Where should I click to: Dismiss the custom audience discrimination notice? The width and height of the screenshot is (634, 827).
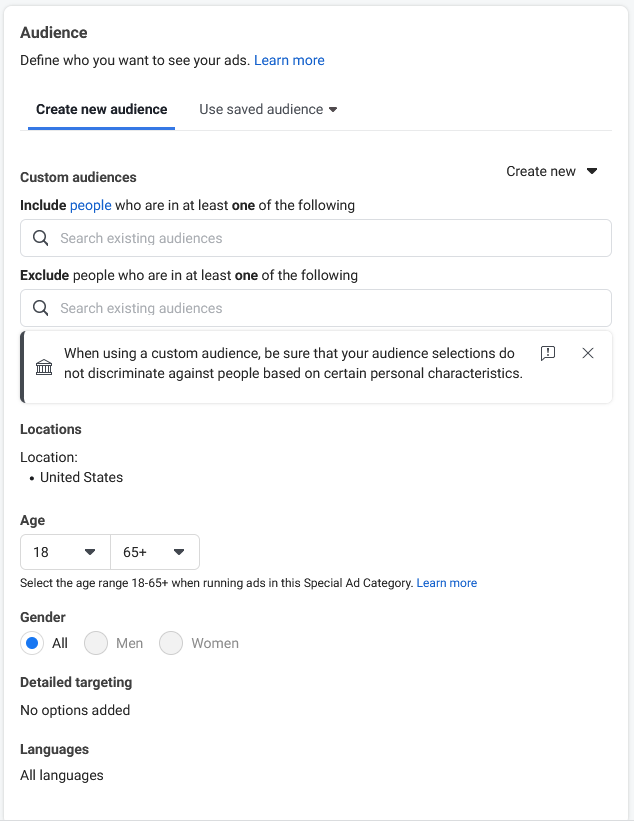click(x=588, y=353)
